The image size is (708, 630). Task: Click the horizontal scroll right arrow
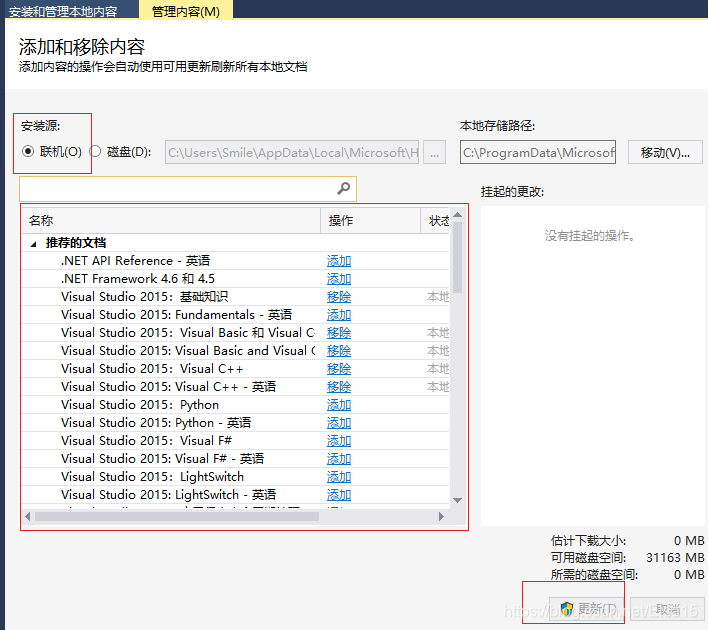tap(441, 516)
